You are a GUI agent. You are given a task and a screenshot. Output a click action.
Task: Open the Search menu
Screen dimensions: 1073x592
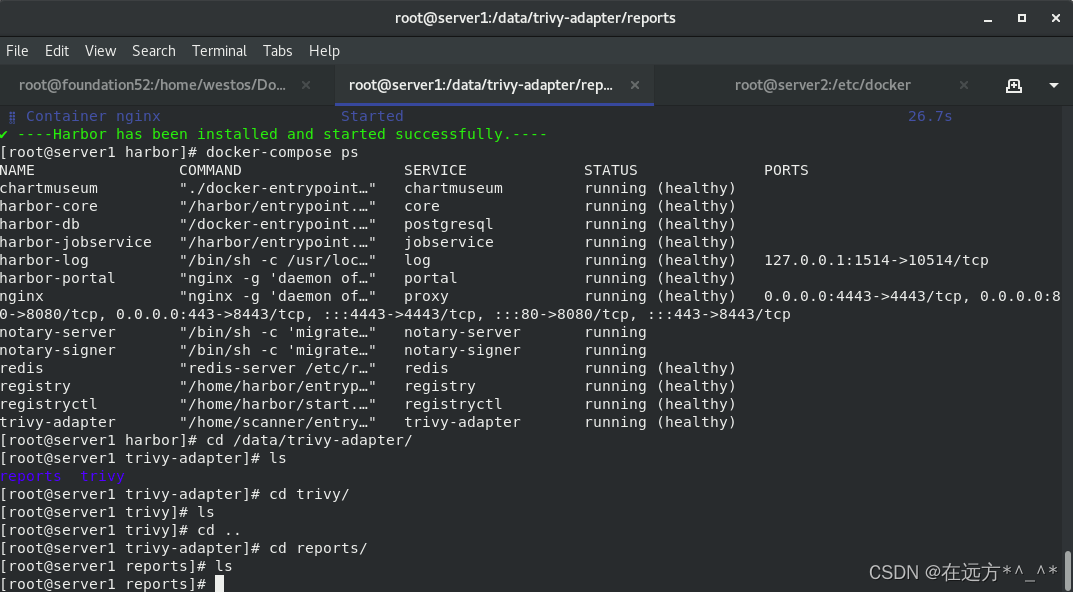coord(154,51)
